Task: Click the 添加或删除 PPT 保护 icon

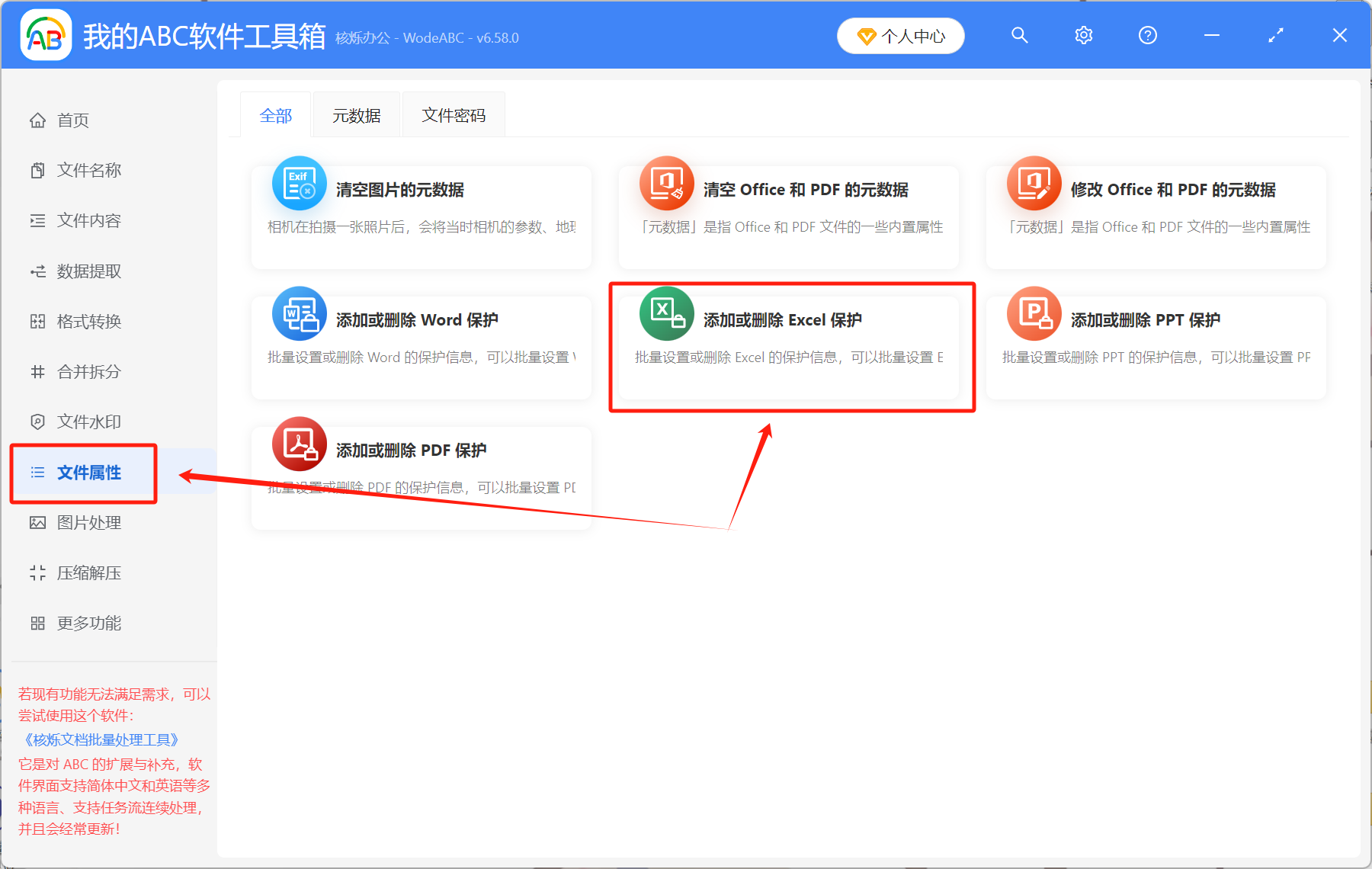Action: [1034, 313]
